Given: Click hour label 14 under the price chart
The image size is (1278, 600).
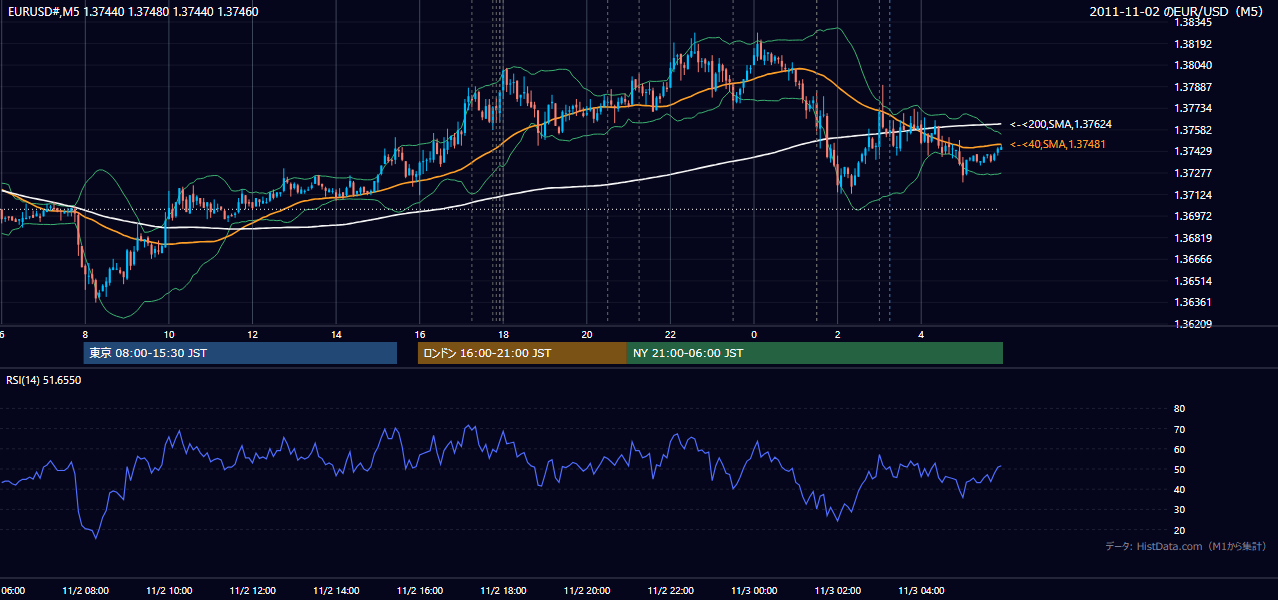Looking at the screenshot, I should (x=336, y=335).
